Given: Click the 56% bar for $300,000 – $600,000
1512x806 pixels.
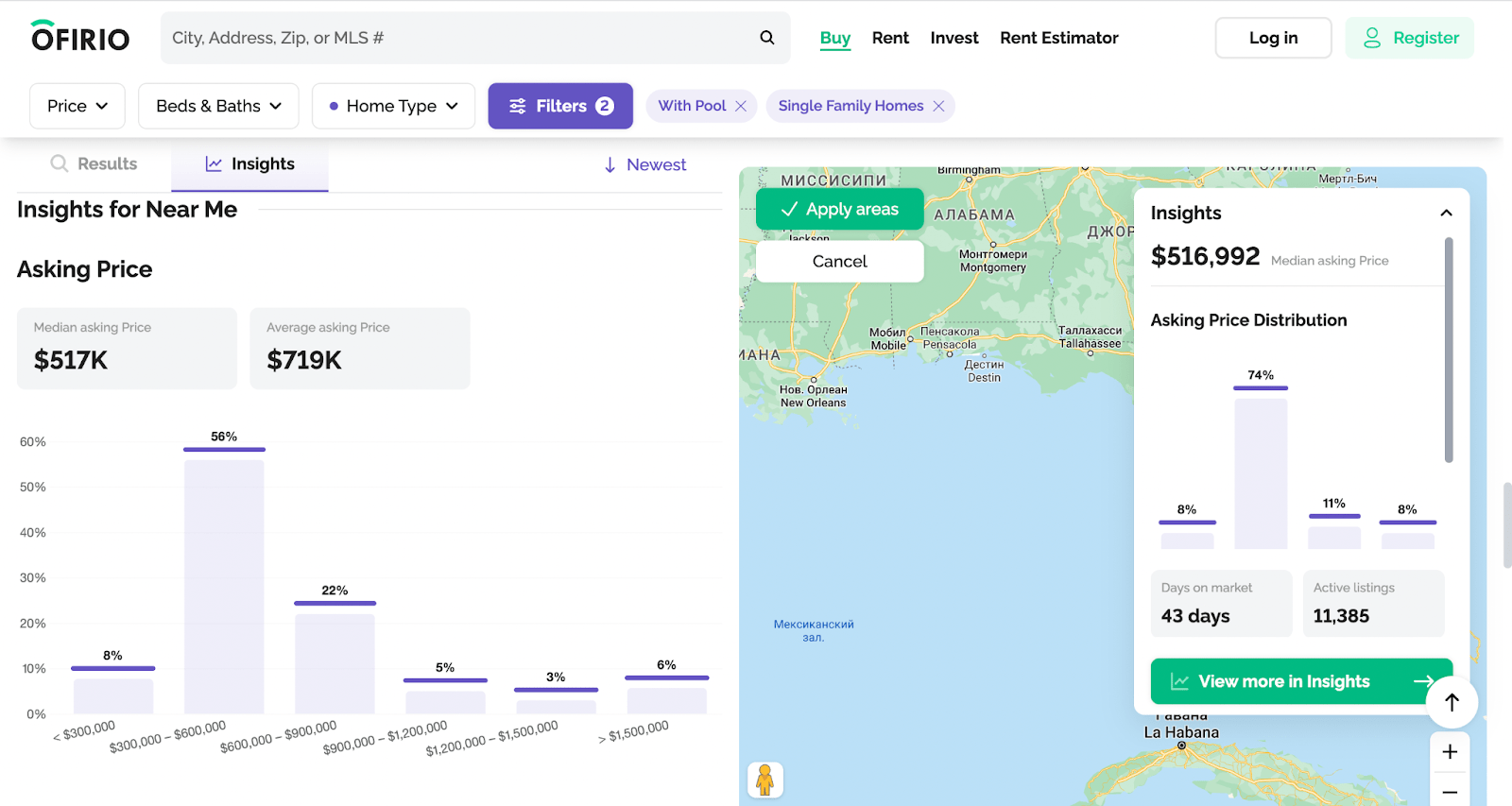Looking at the screenshot, I should tap(224, 586).
